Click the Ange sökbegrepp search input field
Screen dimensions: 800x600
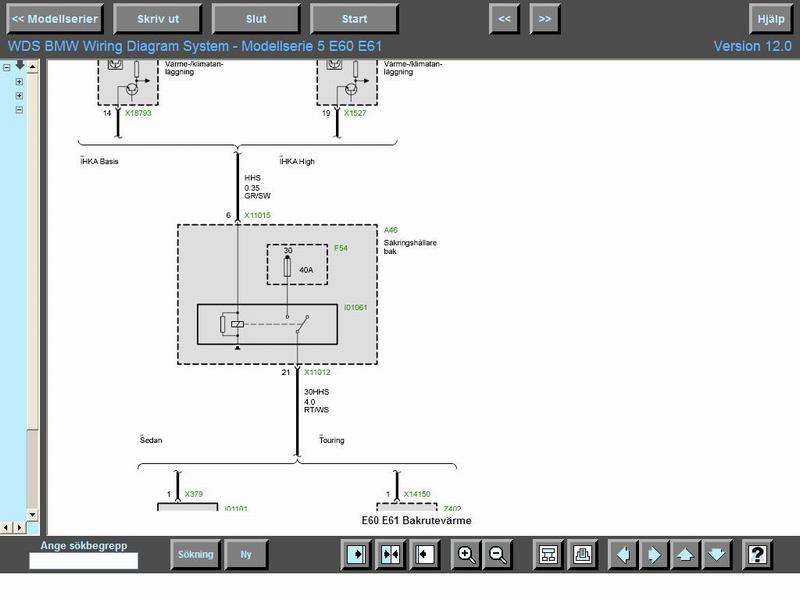click(84, 561)
